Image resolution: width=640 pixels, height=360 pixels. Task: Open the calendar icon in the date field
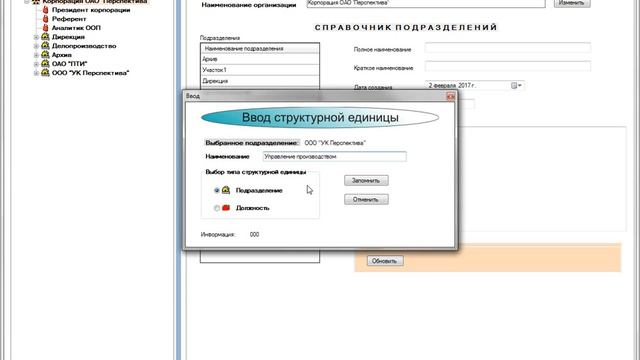[x=514, y=85]
